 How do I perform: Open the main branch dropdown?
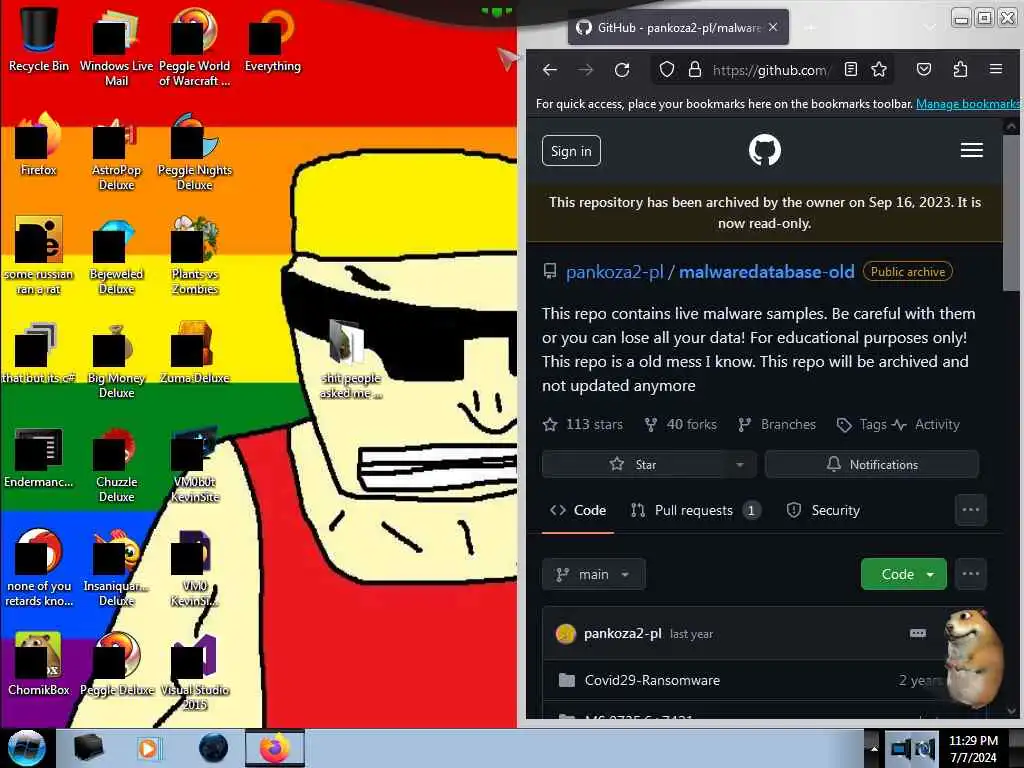[x=594, y=574]
